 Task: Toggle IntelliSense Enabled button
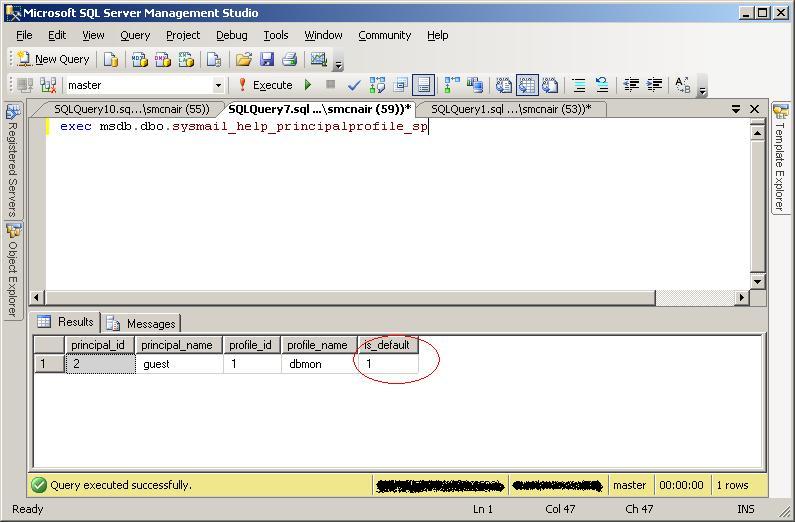tap(424, 85)
